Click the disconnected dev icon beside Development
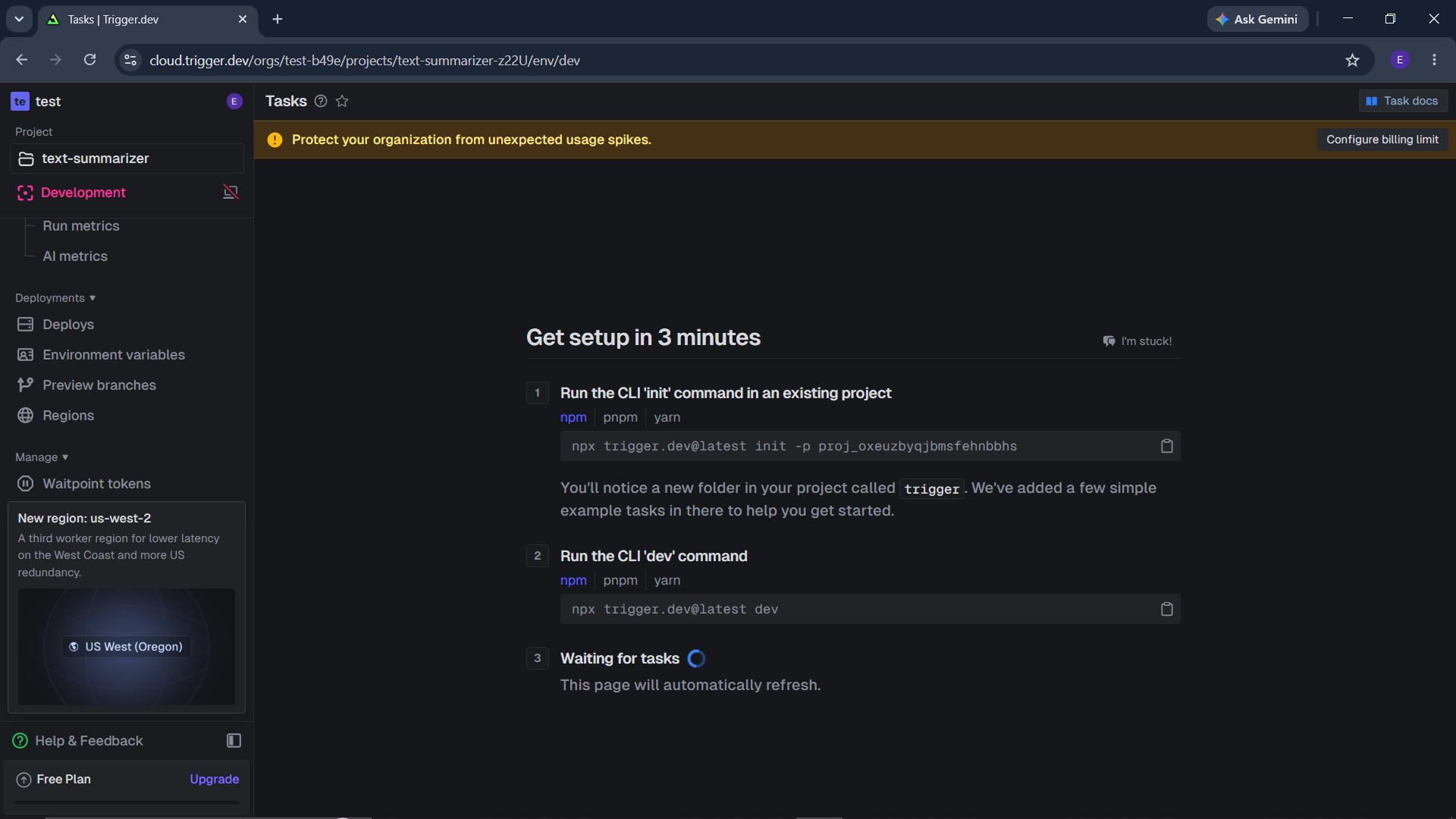The image size is (1456, 819). [x=231, y=193]
